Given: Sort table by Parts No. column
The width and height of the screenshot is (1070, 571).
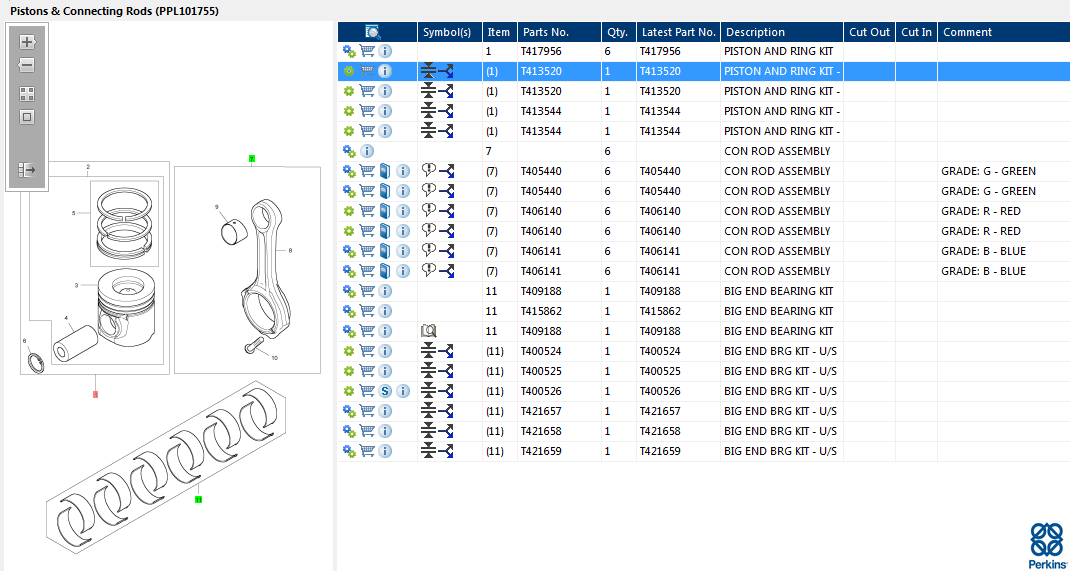Looking at the screenshot, I should click(x=545, y=32).
